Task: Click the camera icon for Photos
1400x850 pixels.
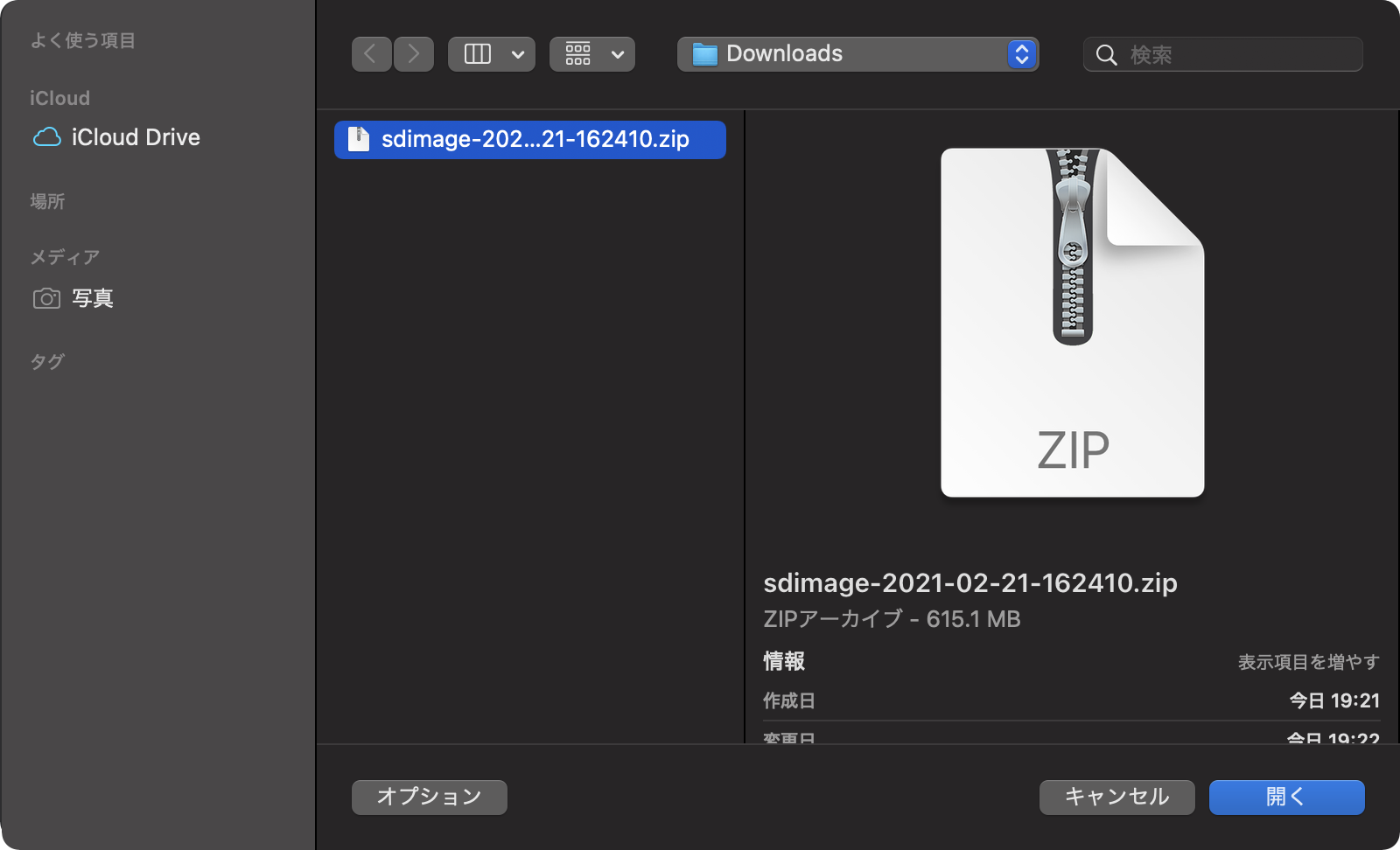Action: pyautogui.click(x=46, y=299)
